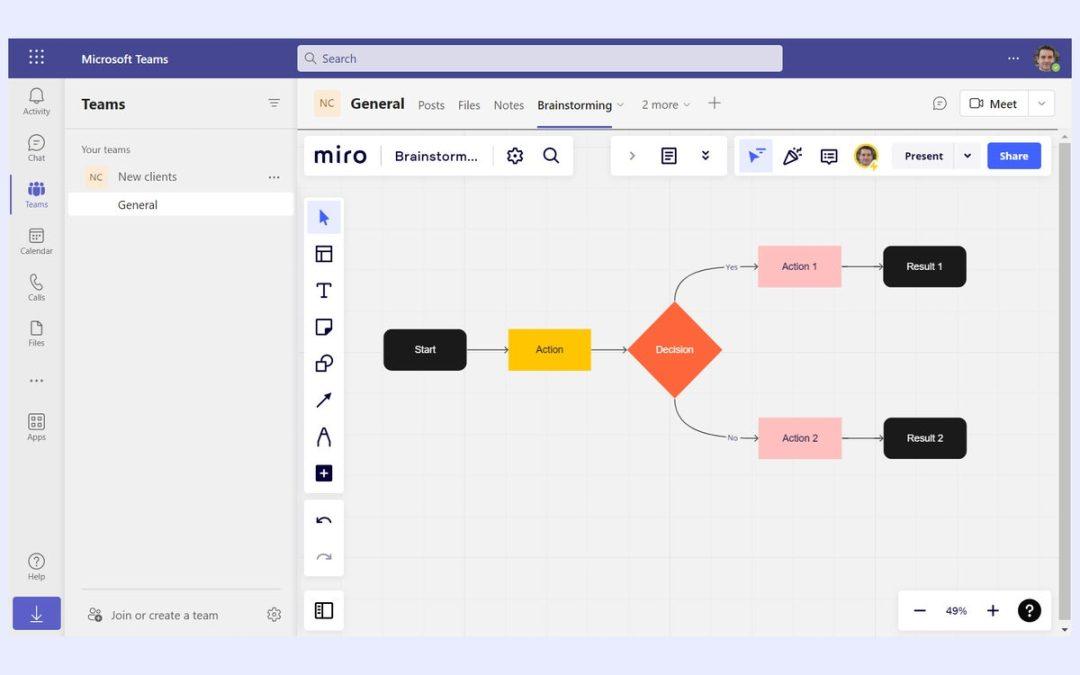The width and height of the screenshot is (1080, 675).
Task: Toggle collaborator cursors visibility
Action: click(756, 156)
